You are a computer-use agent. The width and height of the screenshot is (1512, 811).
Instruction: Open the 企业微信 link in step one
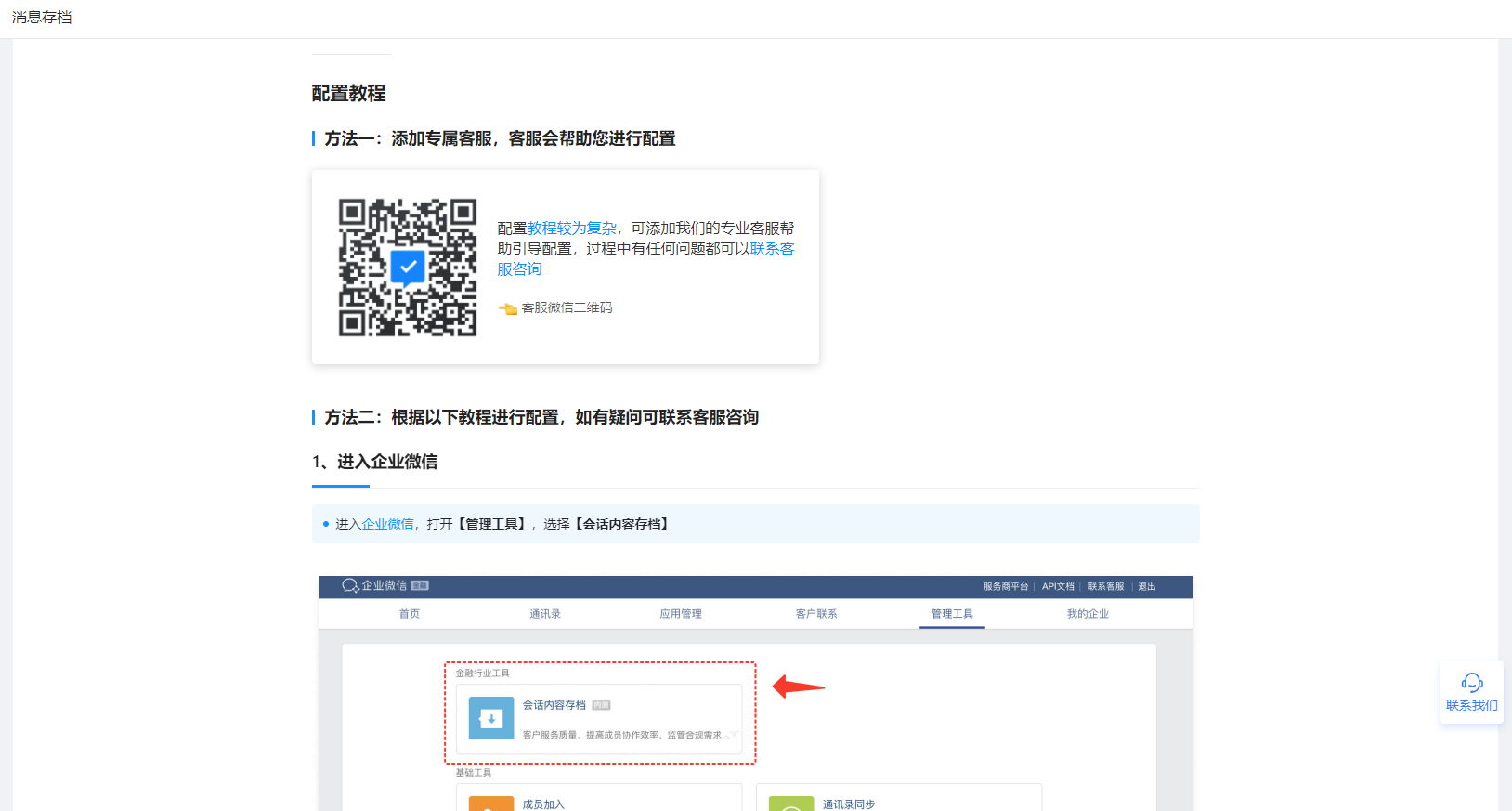click(x=387, y=524)
